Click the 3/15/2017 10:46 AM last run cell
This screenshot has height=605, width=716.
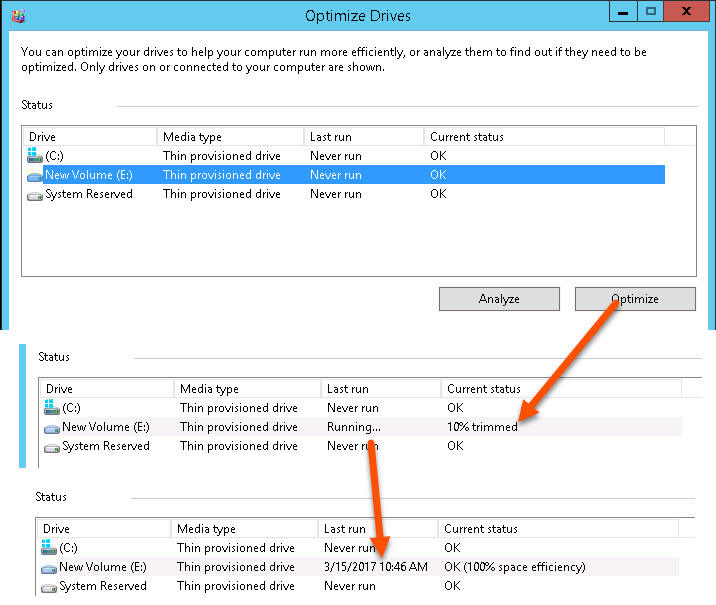[x=375, y=567]
